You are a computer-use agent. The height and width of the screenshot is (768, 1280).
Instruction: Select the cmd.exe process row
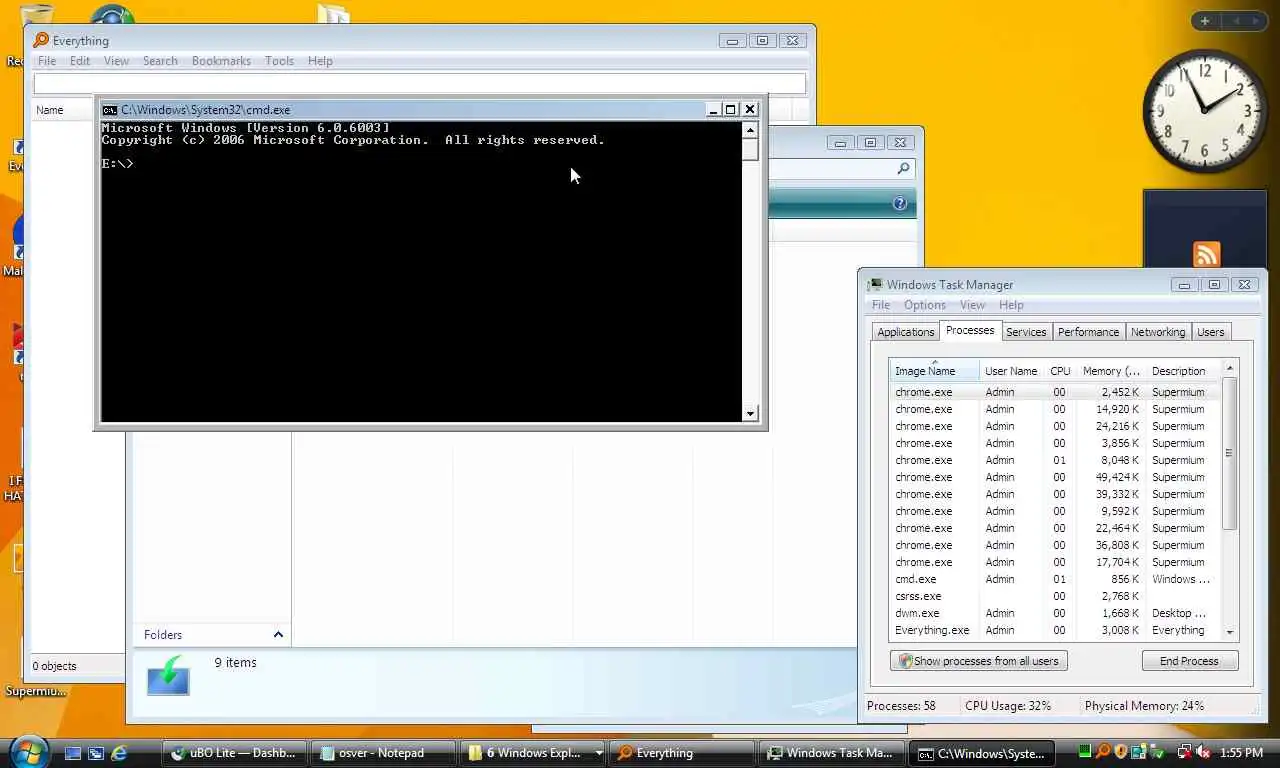click(1055, 579)
